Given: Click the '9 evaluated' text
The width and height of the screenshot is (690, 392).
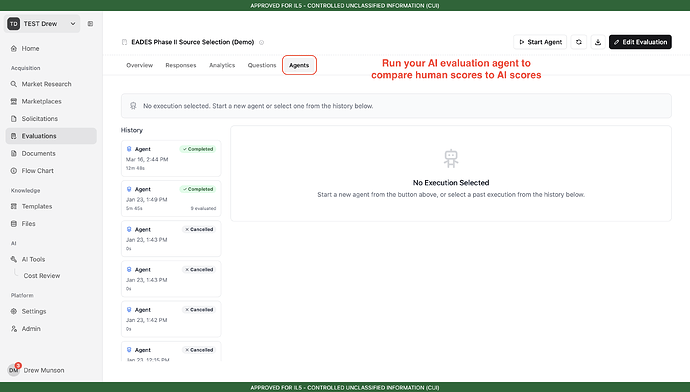Looking at the screenshot, I should 203,209.
